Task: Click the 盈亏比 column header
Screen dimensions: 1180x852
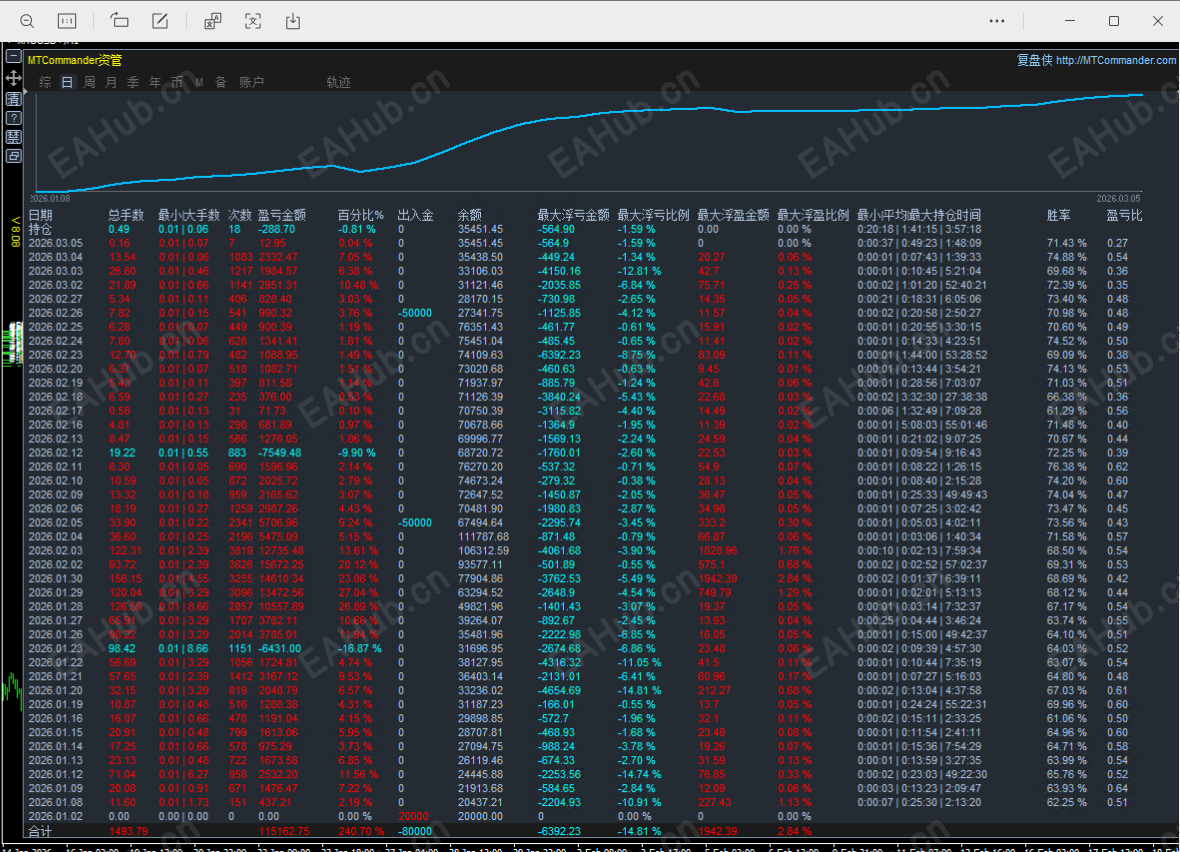Action: (1124, 215)
